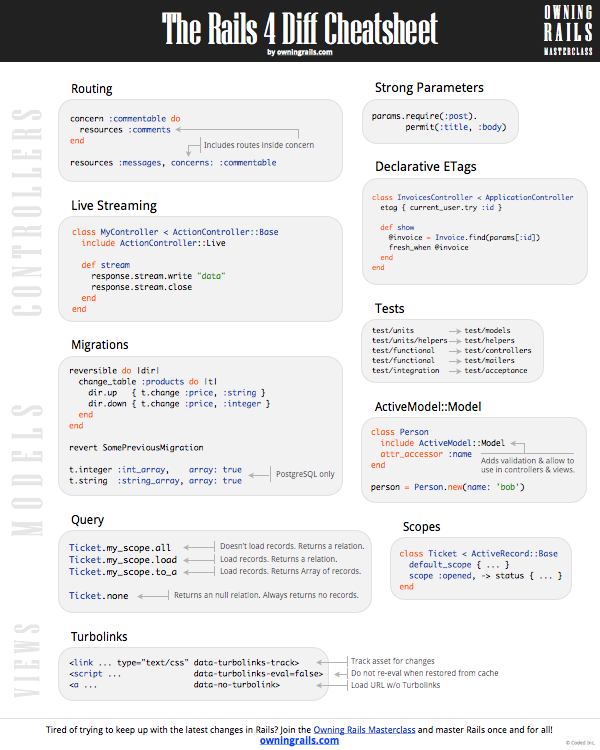Click 'Ticket.my_scope.load' code

pos(123,560)
